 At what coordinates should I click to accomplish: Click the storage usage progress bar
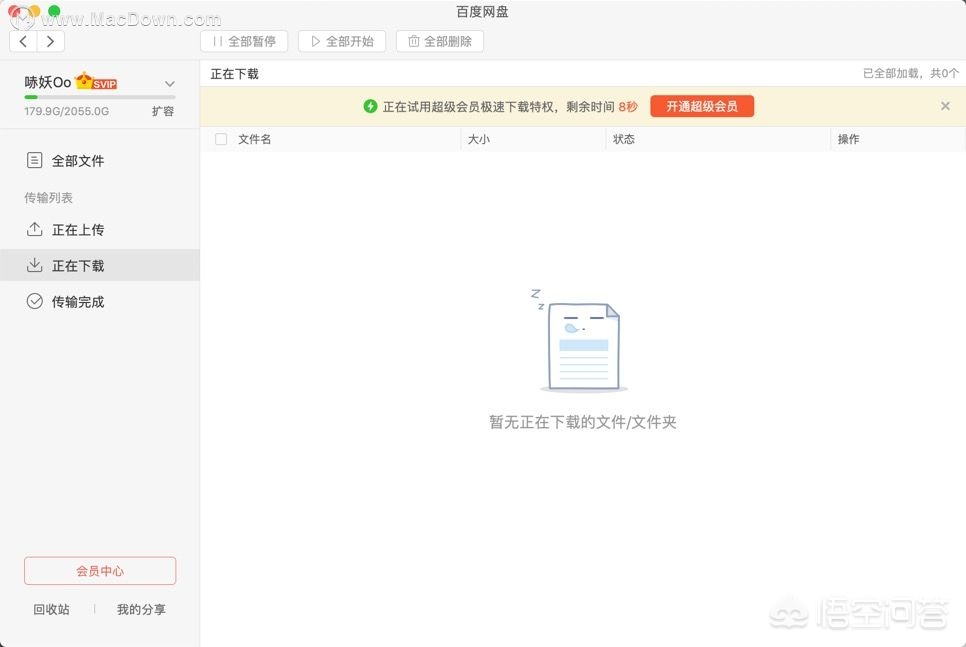(99, 97)
